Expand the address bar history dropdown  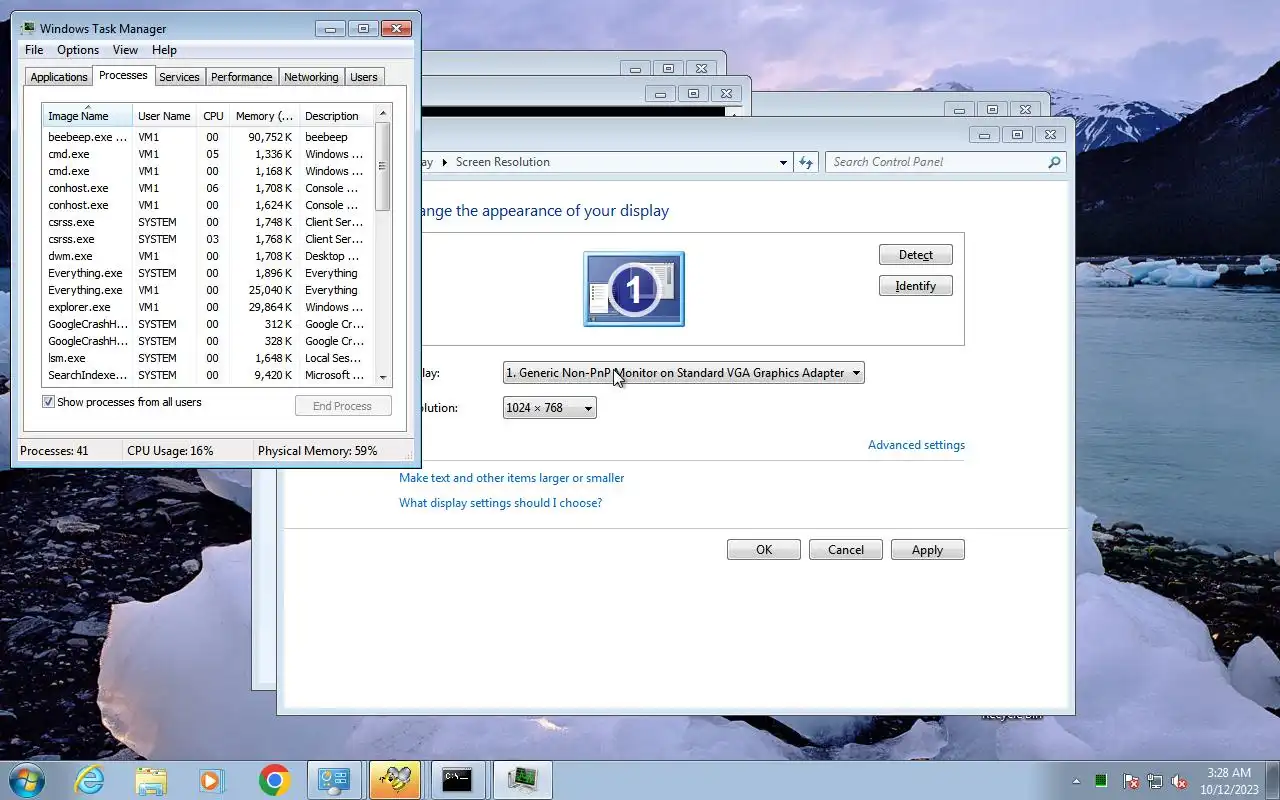pos(783,162)
